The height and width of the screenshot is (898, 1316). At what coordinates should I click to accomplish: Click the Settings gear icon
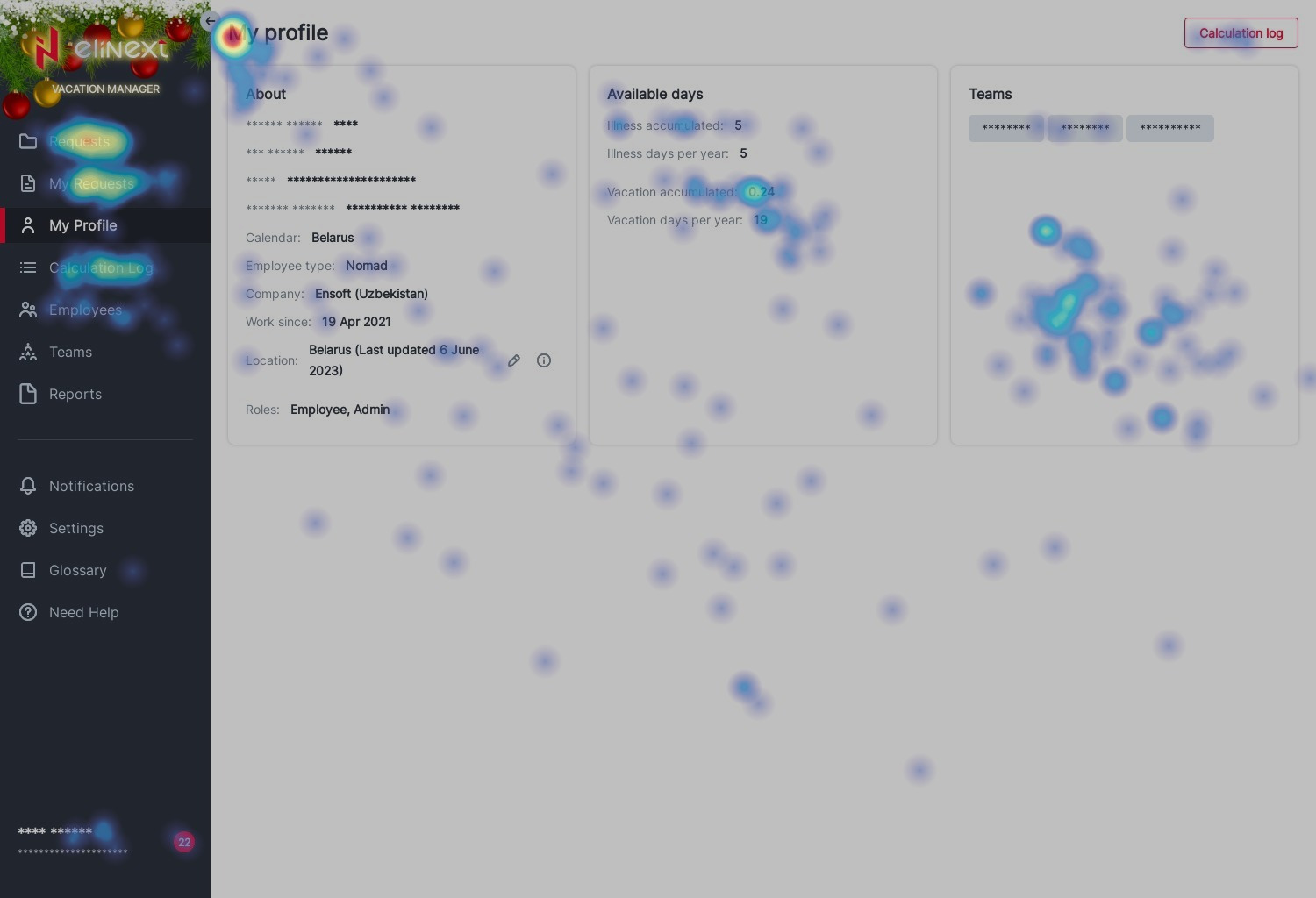28,528
